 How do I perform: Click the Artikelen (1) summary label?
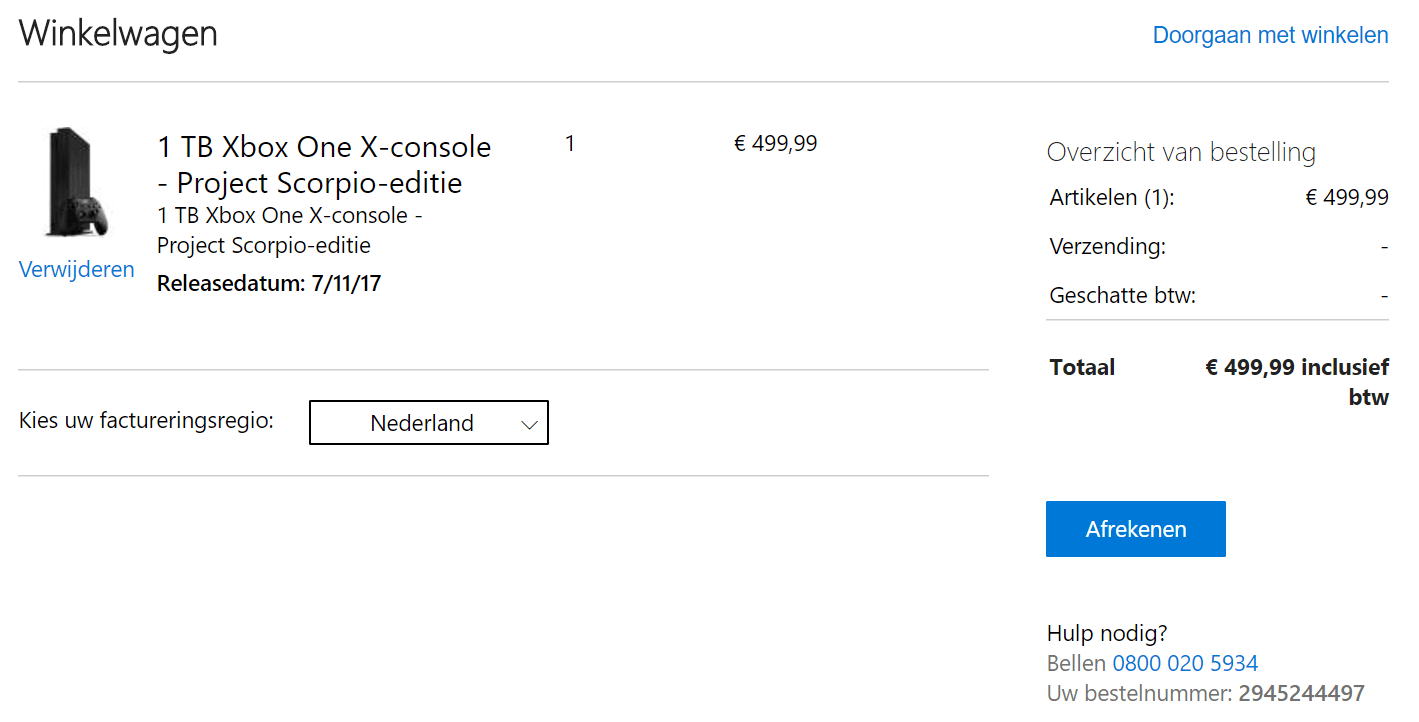1111,198
